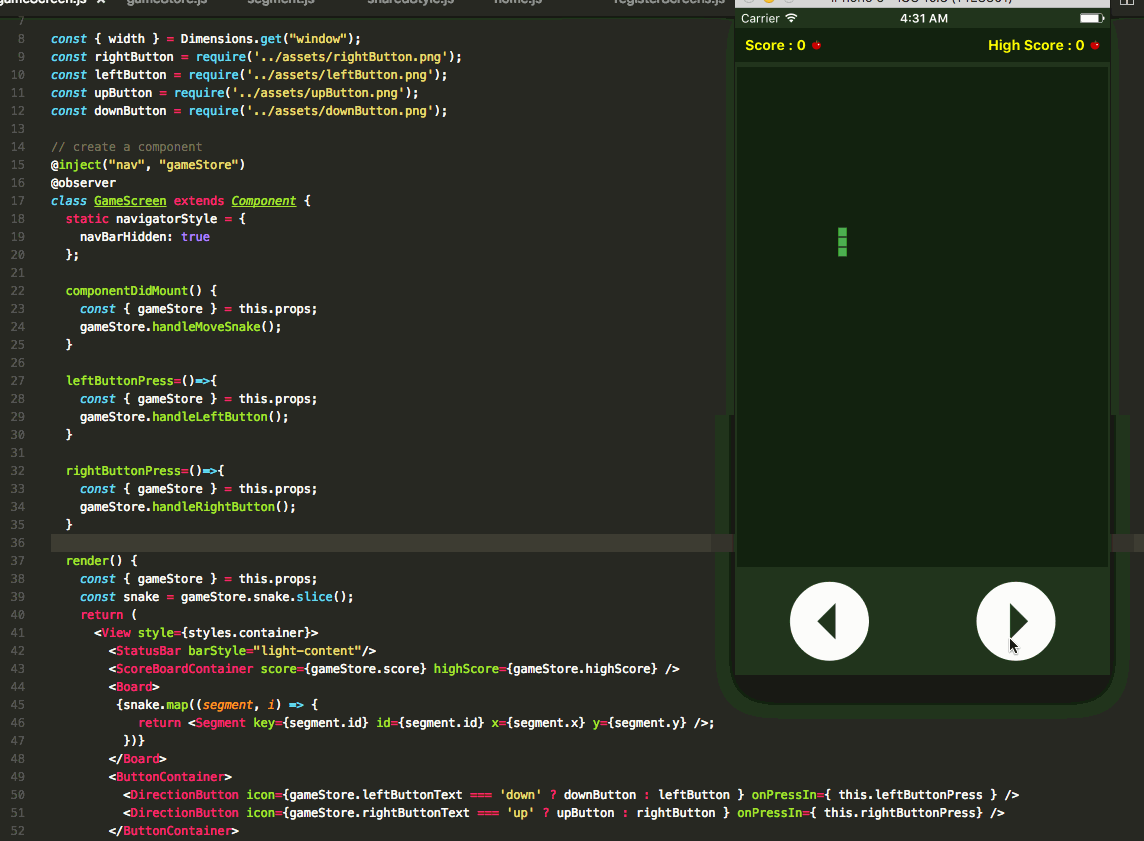Click the upButton.png require line
The height and width of the screenshot is (841, 1144).
pyautogui.click(x=235, y=93)
